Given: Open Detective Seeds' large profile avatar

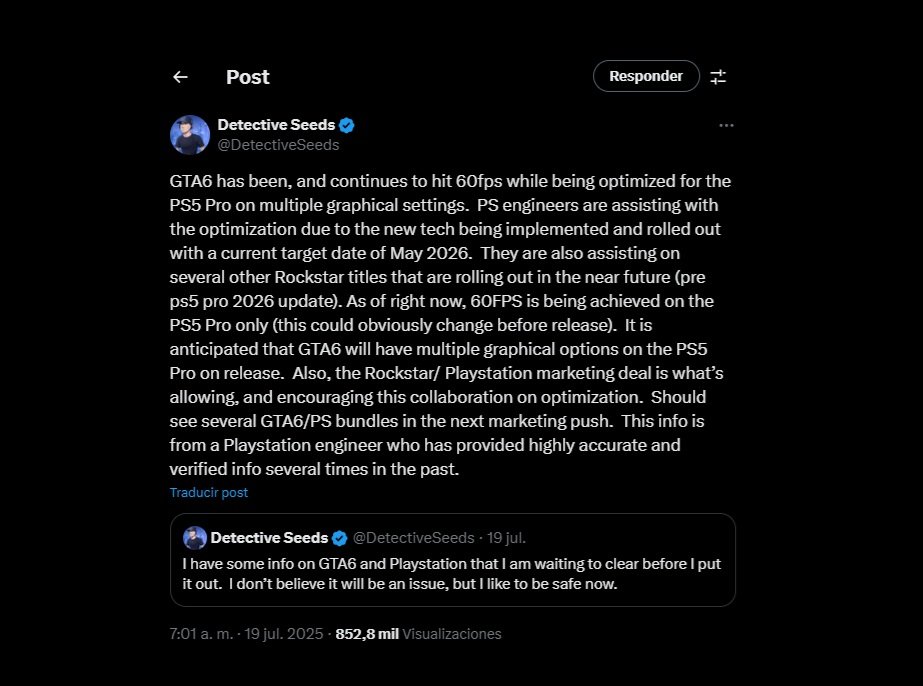Looking at the screenshot, I should coord(190,135).
